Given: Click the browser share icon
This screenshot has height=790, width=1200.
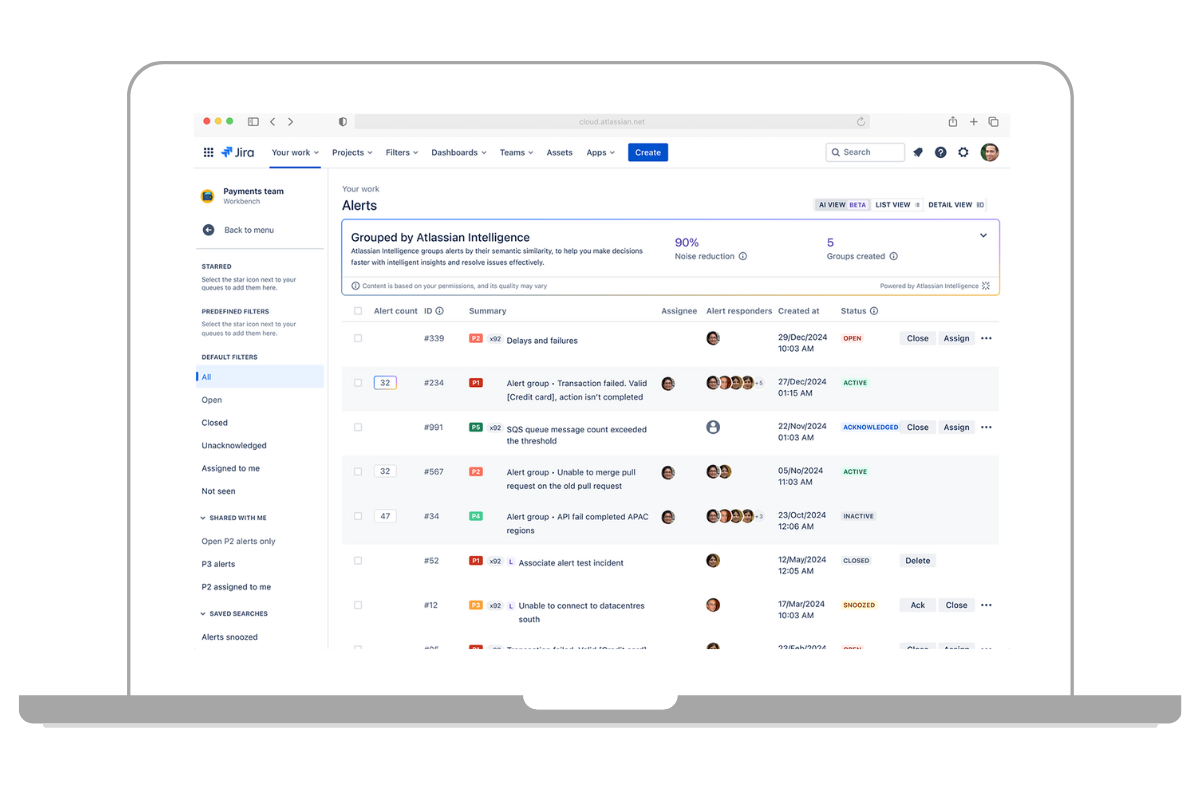Looking at the screenshot, I should pos(953,122).
